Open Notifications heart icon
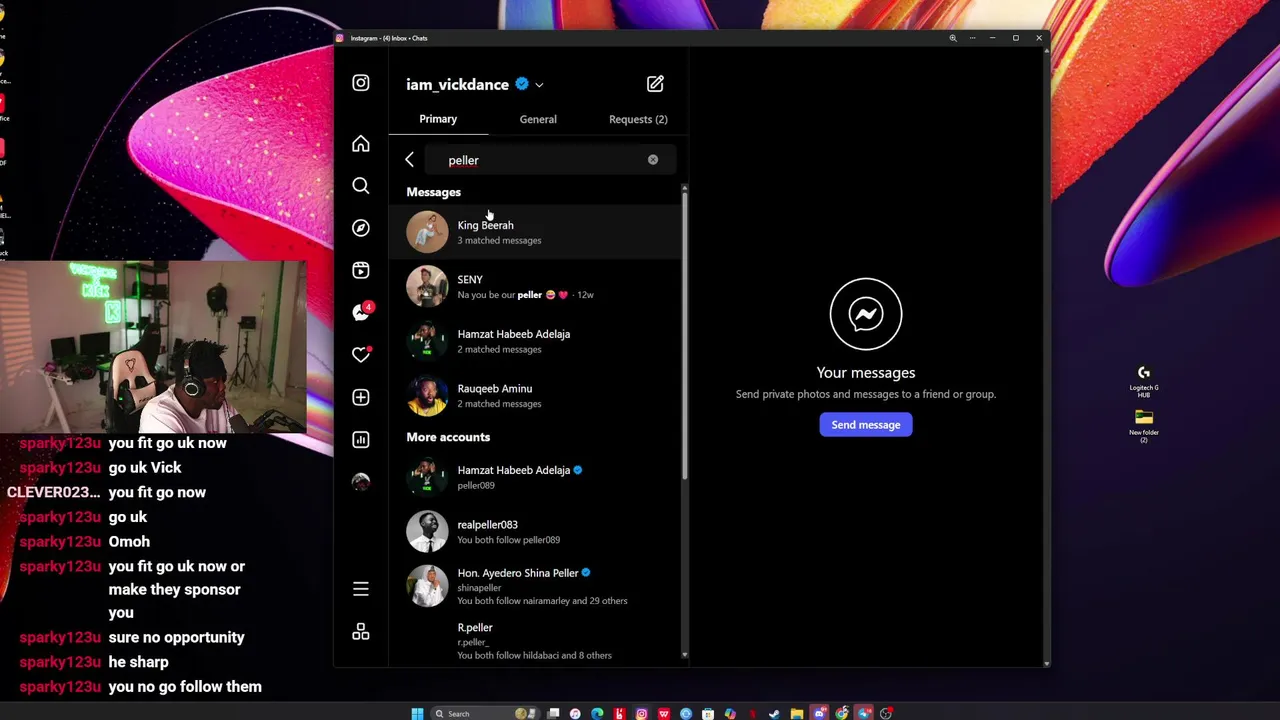This screenshot has width=1280, height=720. coord(361,355)
